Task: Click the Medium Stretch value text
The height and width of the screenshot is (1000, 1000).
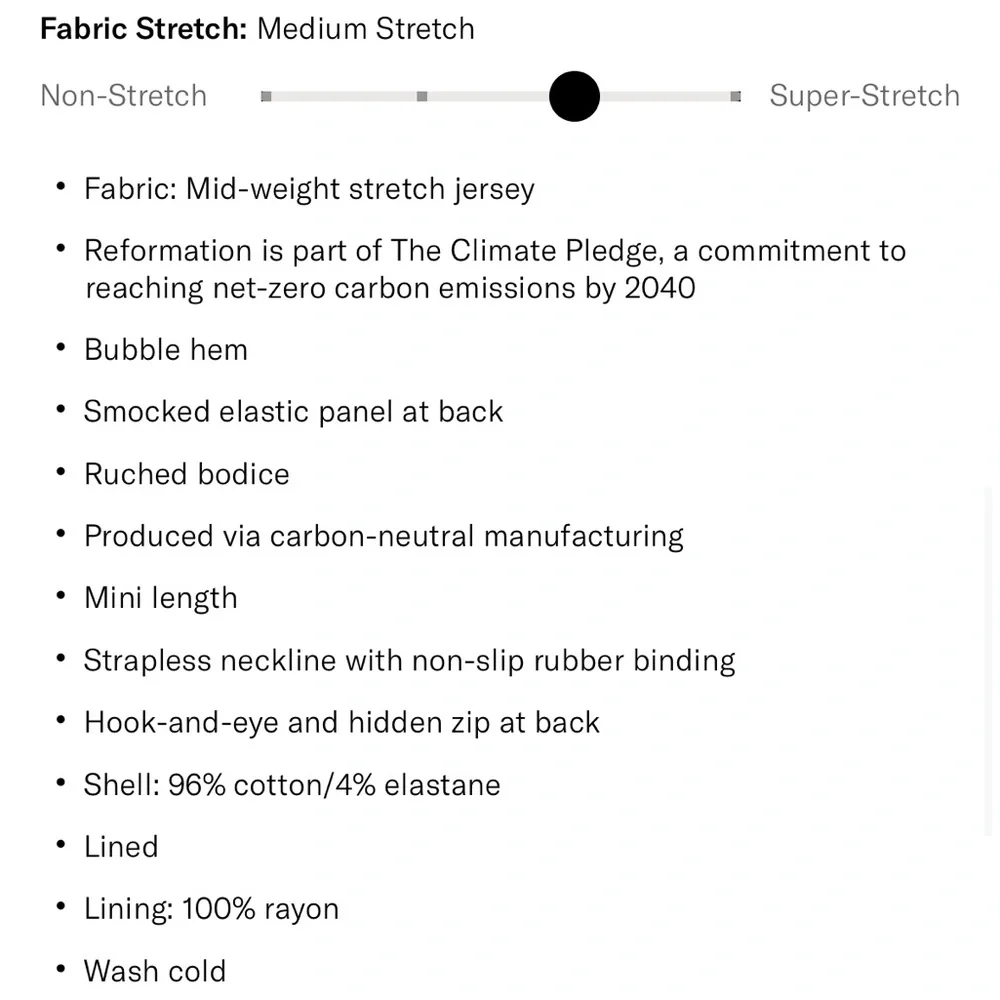Action: point(366,28)
